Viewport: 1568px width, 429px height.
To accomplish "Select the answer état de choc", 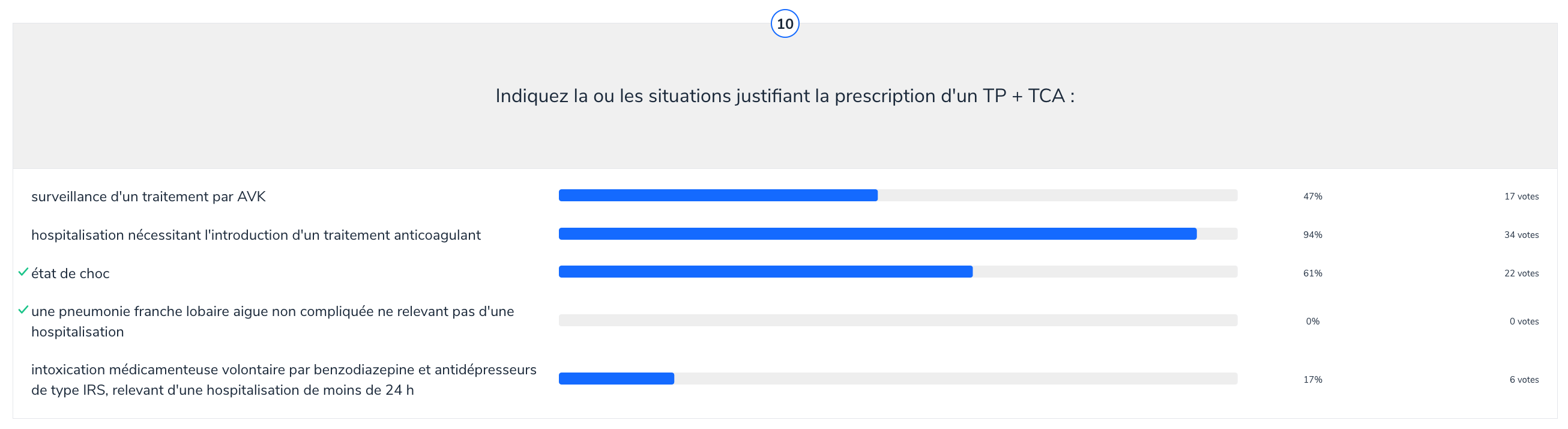I will coord(71,273).
